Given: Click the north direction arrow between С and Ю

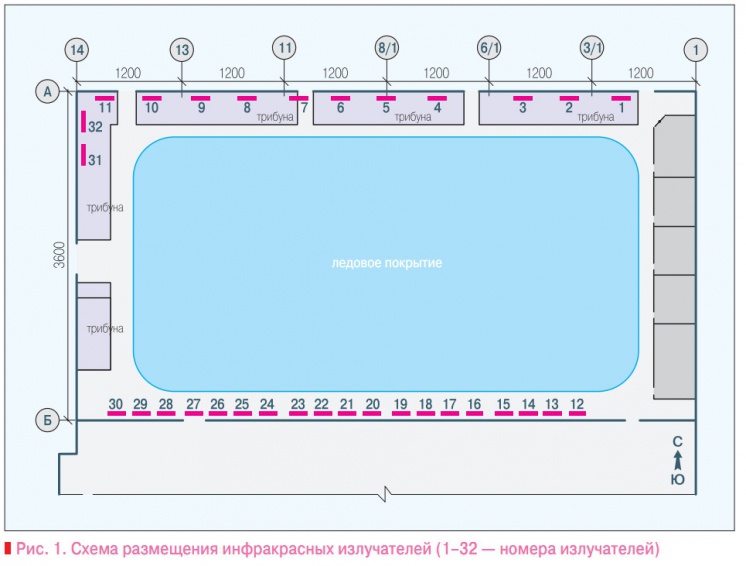Looking at the screenshot, I should point(677,460).
